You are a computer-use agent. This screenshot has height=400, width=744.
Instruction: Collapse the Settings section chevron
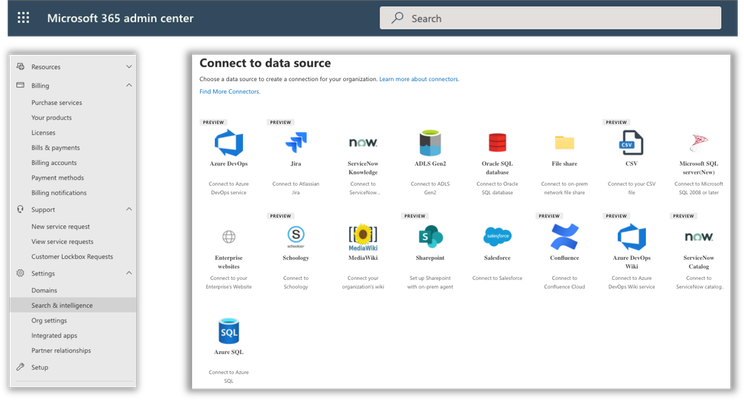coord(129,273)
